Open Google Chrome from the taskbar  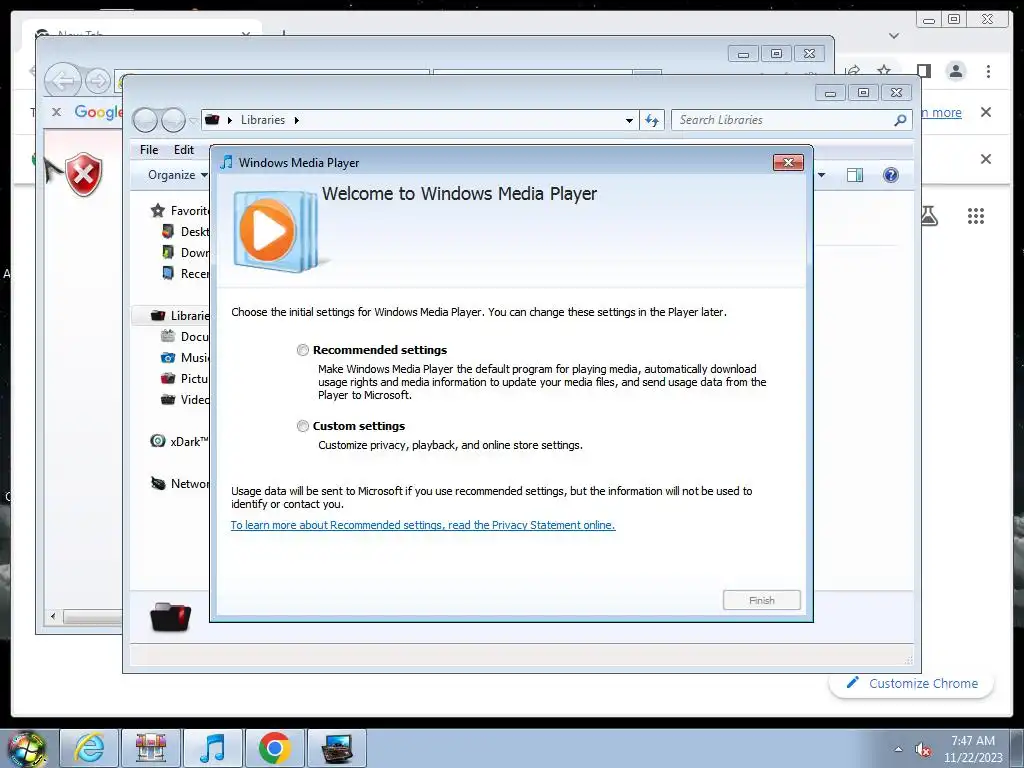point(274,748)
